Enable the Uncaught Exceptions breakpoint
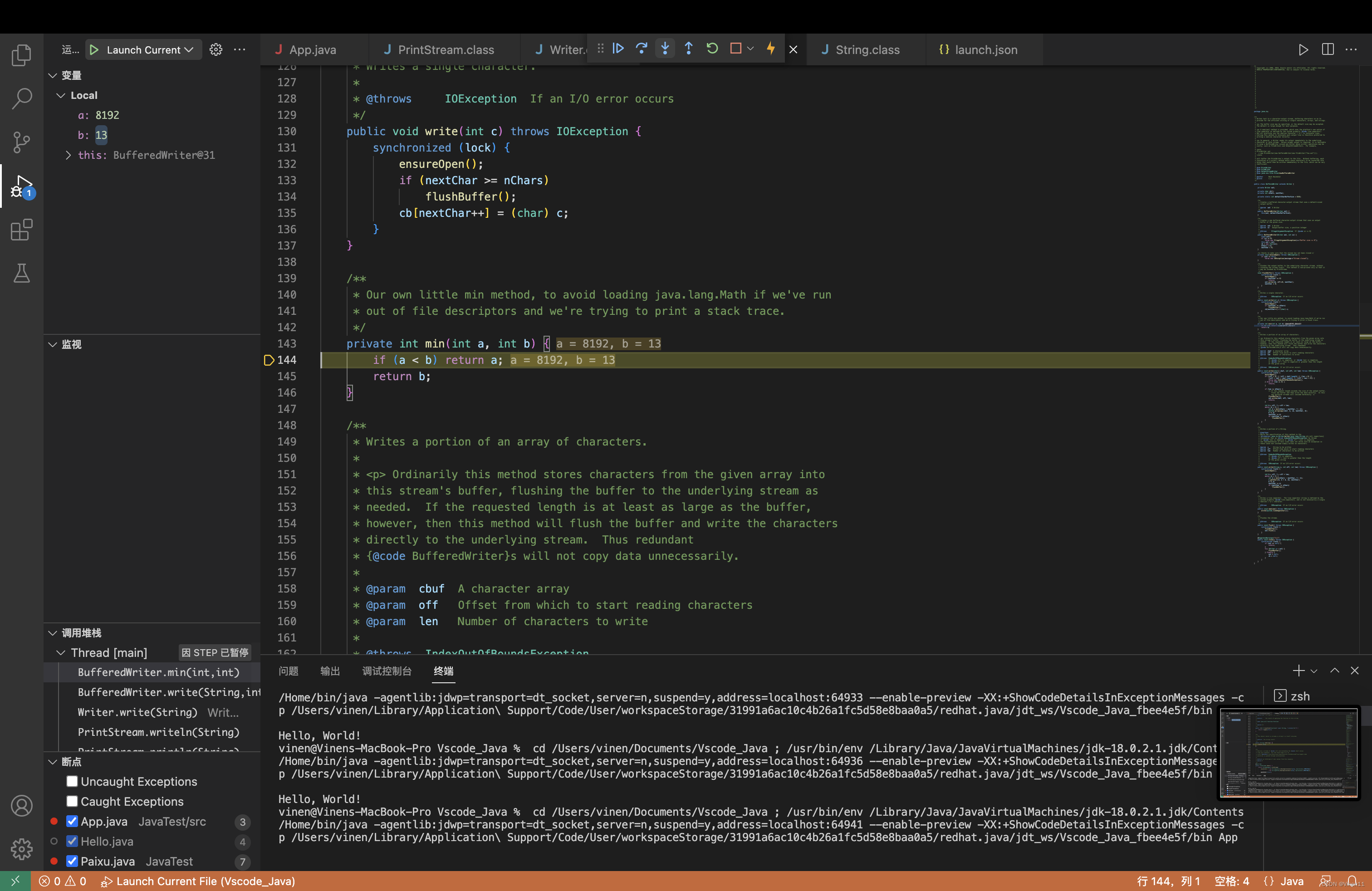 72,782
